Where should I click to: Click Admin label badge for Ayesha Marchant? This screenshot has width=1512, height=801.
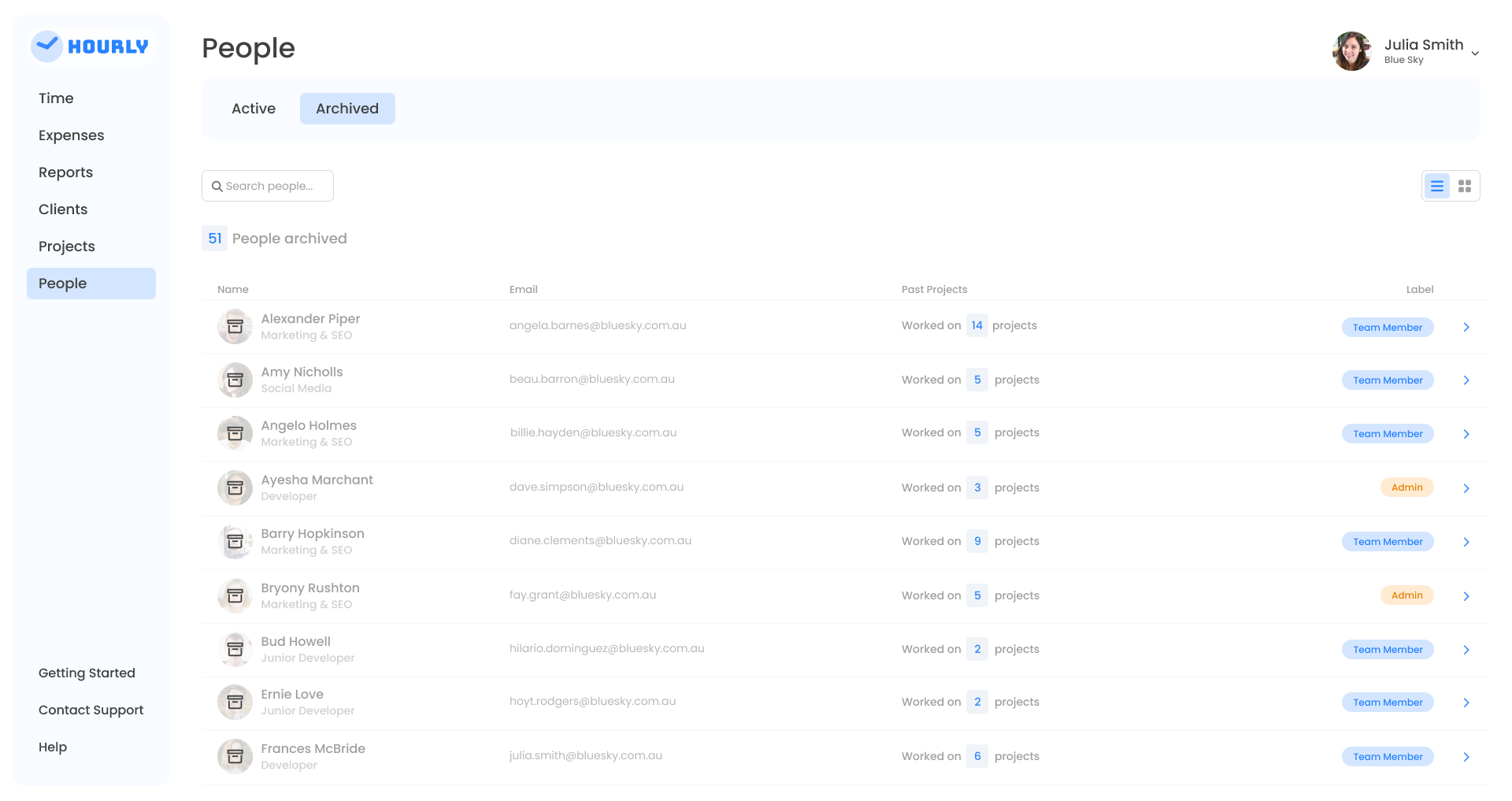(1406, 488)
